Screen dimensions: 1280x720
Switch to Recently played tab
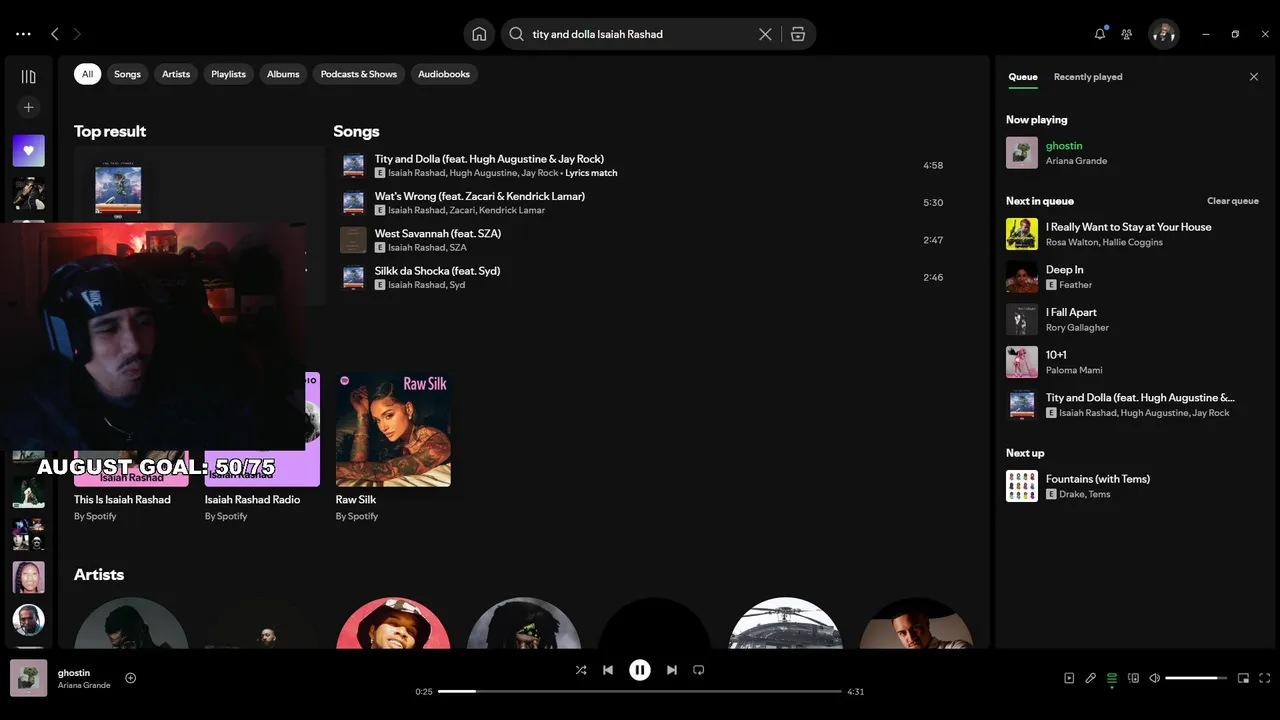(1088, 77)
